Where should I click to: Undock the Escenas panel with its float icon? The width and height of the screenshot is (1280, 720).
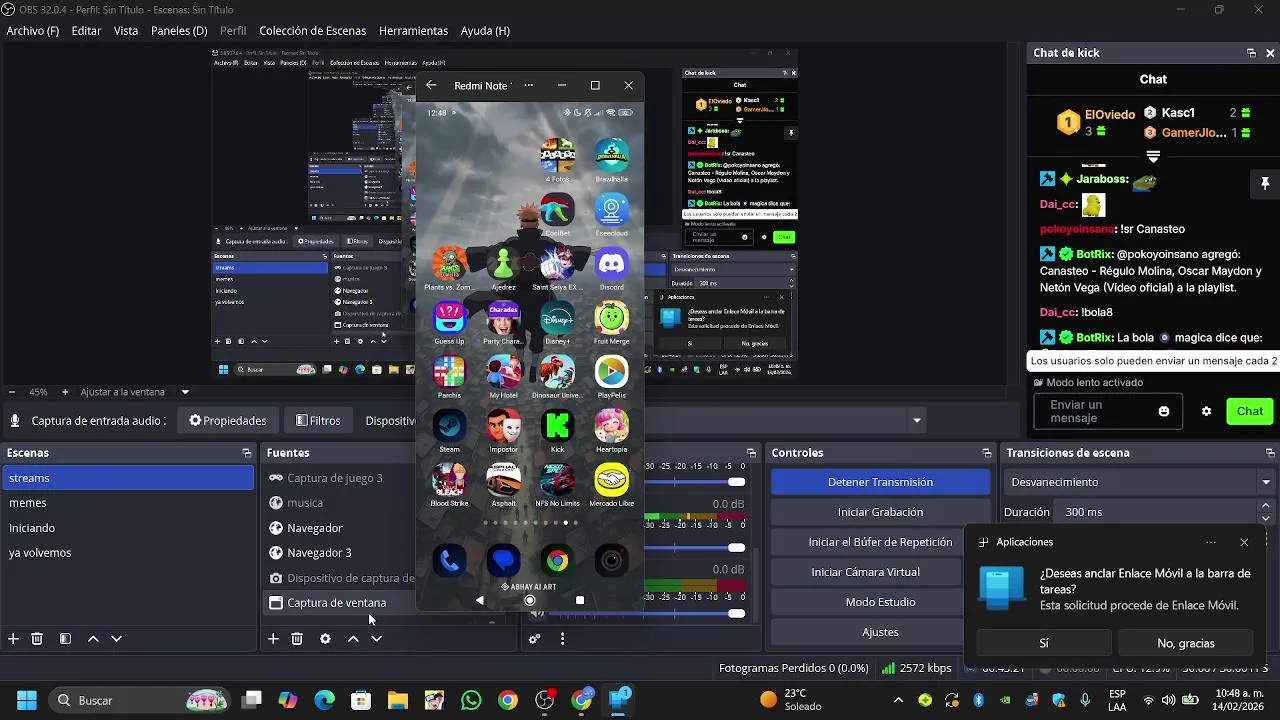pyautogui.click(x=247, y=453)
